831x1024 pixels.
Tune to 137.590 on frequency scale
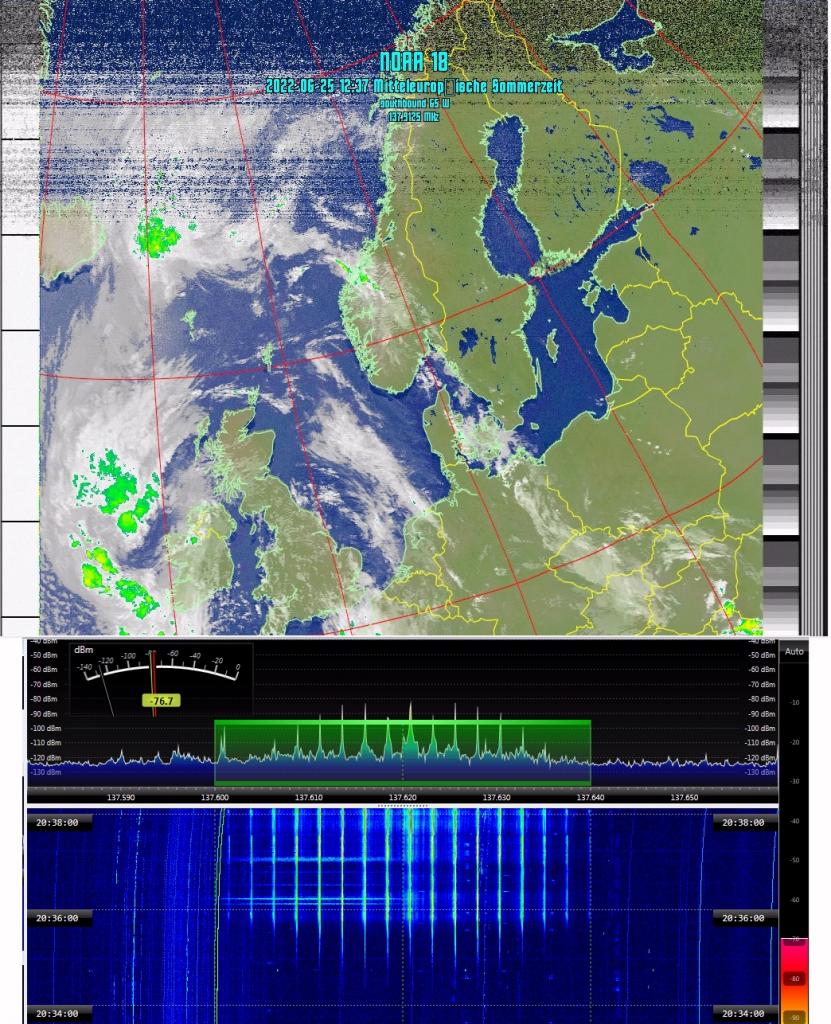(121, 797)
